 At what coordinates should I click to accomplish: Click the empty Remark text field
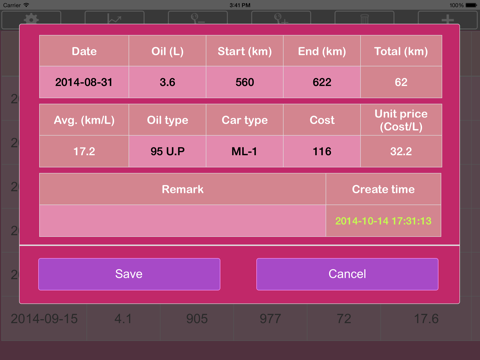click(182, 221)
